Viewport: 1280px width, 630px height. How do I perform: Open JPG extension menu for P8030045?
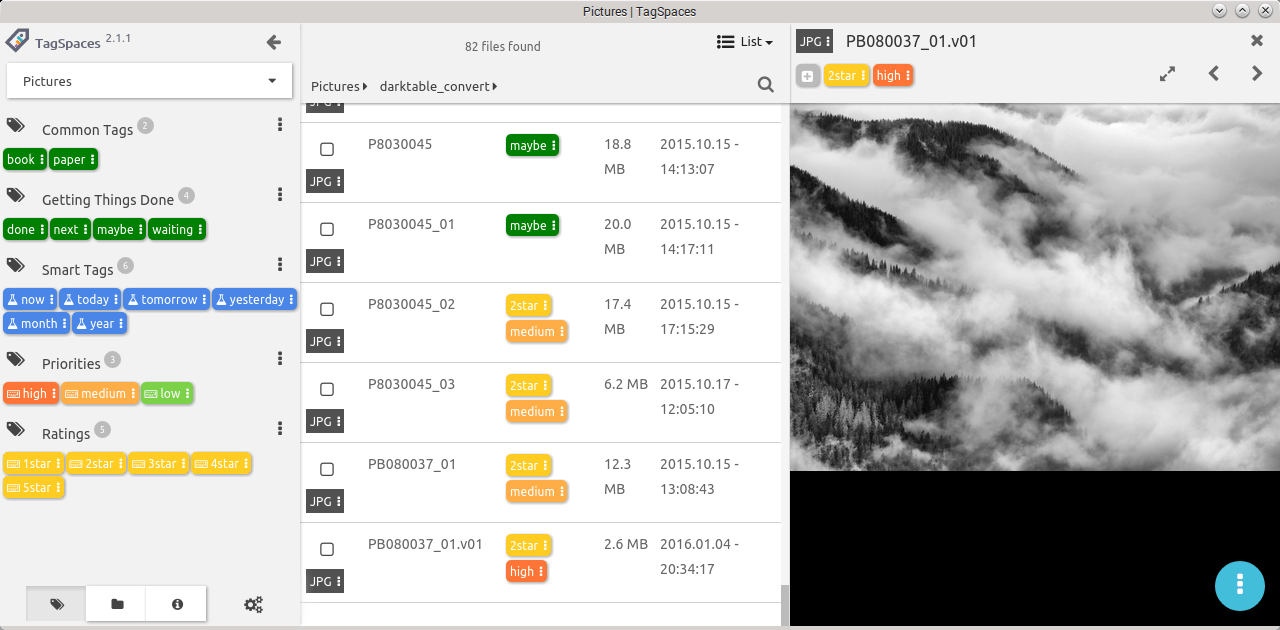coord(325,181)
